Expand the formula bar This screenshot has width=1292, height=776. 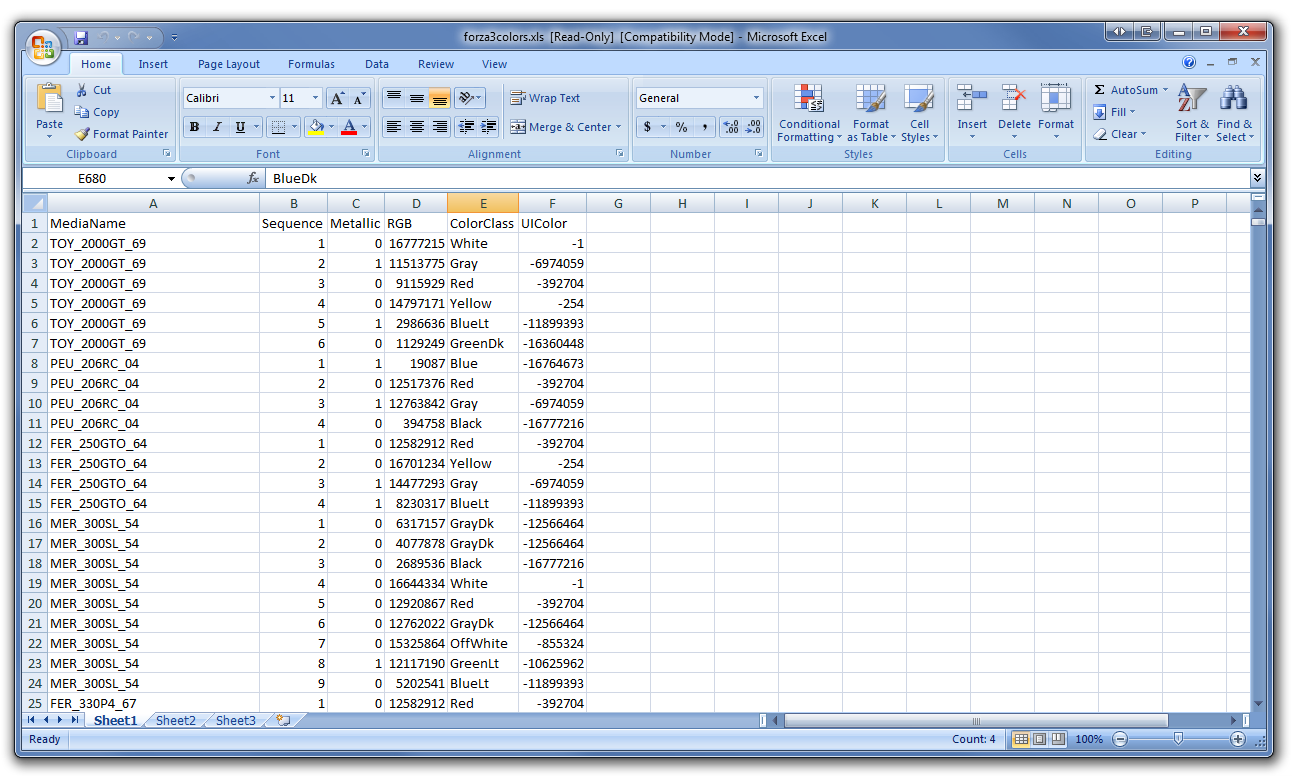(x=1257, y=178)
